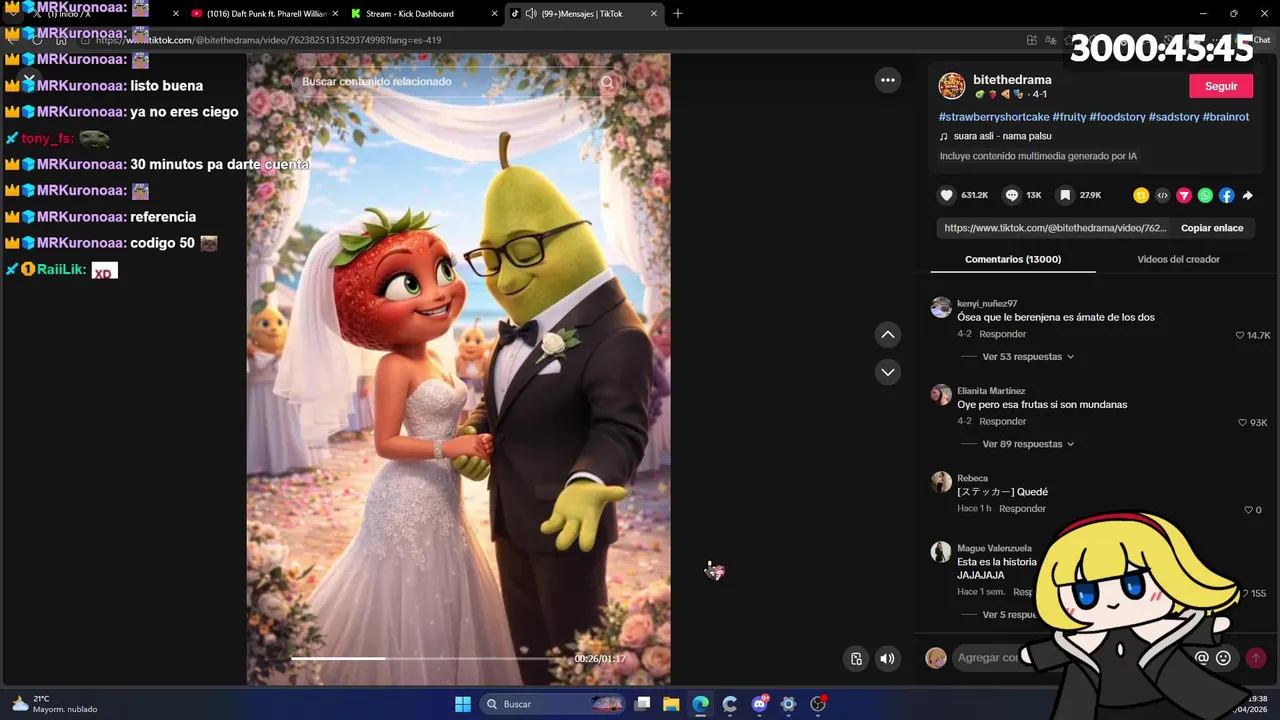The width and height of the screenshot is (1280, 720).
Task: Reply to Rebeca's comment
Action: tap(1022, 509)
